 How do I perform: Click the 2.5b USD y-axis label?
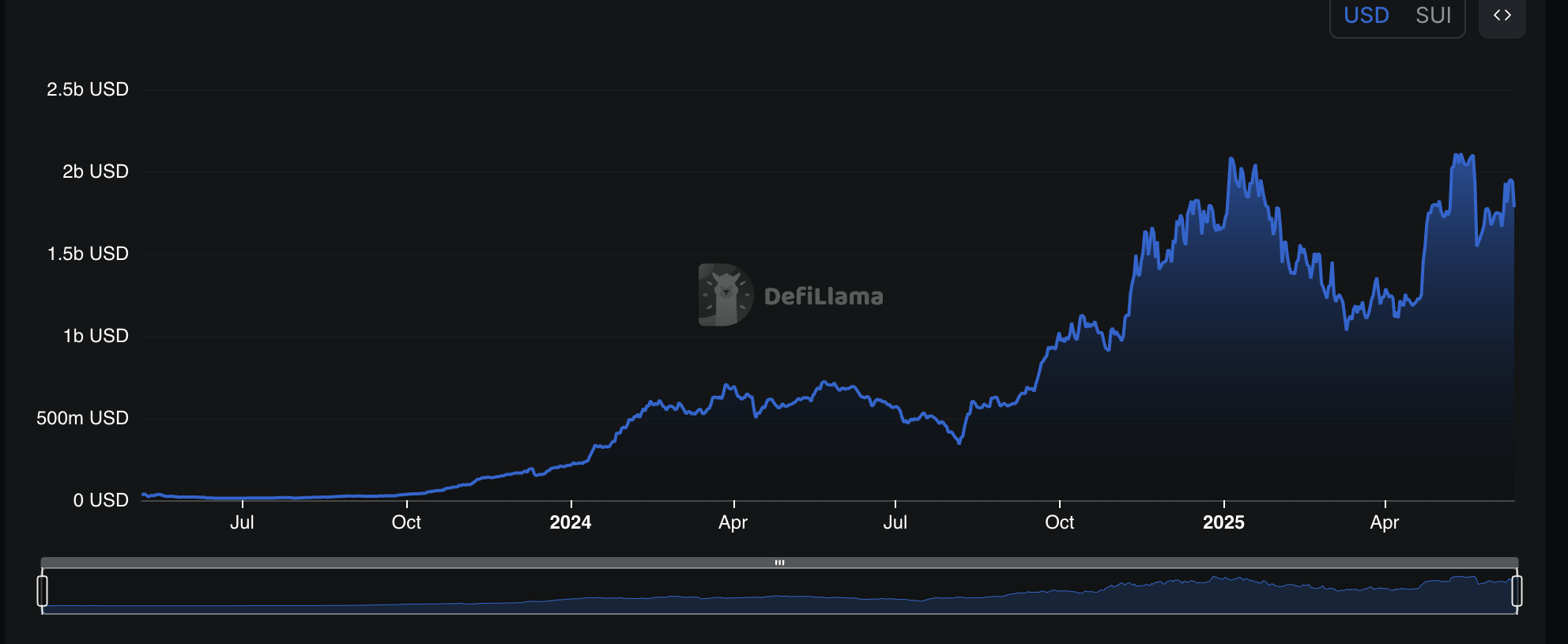pos(88,89)
